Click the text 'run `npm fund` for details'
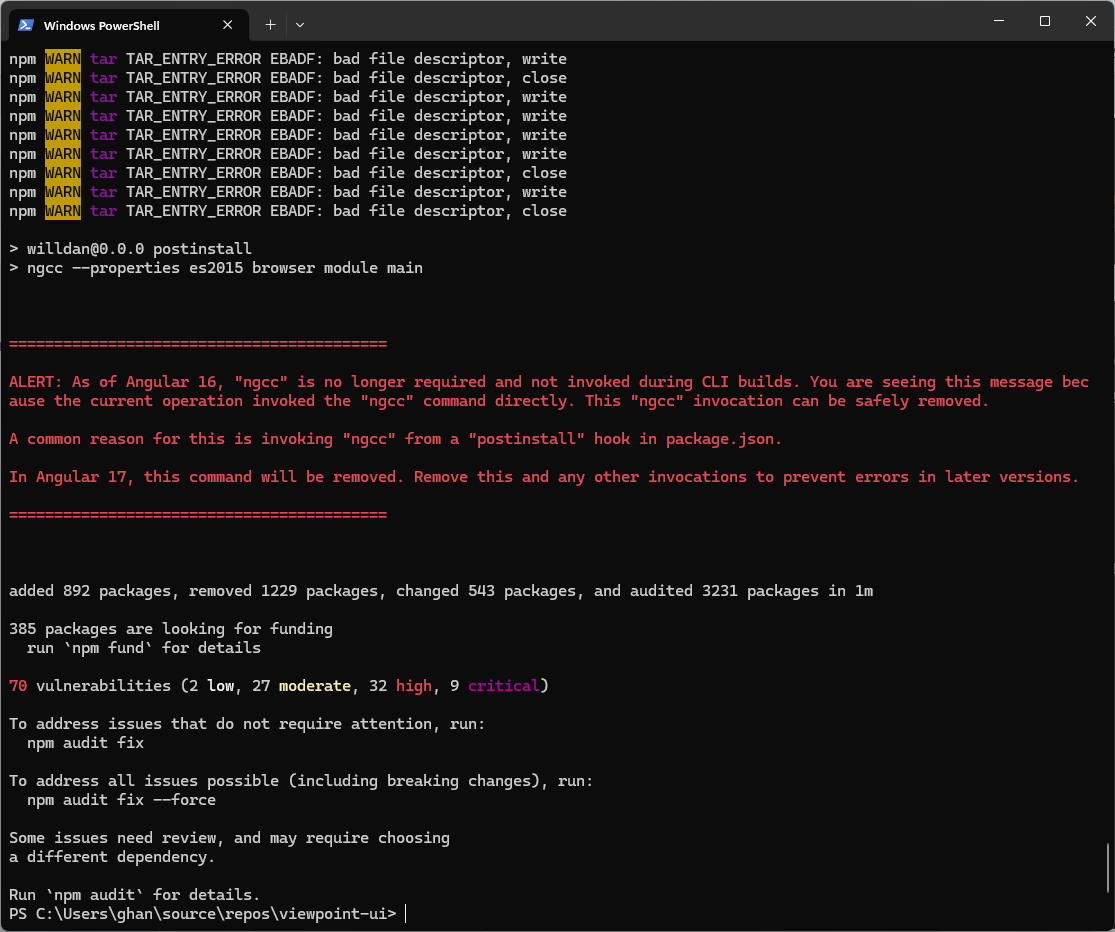This screenshot has height=932, width=1115. 144,648
